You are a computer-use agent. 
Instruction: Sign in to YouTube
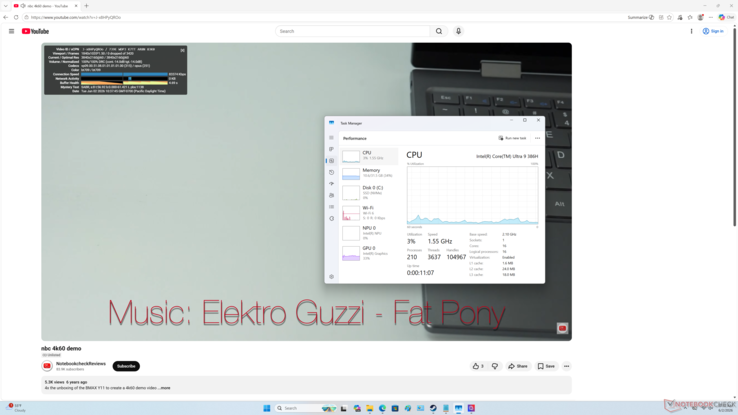(x=713, y=31)
